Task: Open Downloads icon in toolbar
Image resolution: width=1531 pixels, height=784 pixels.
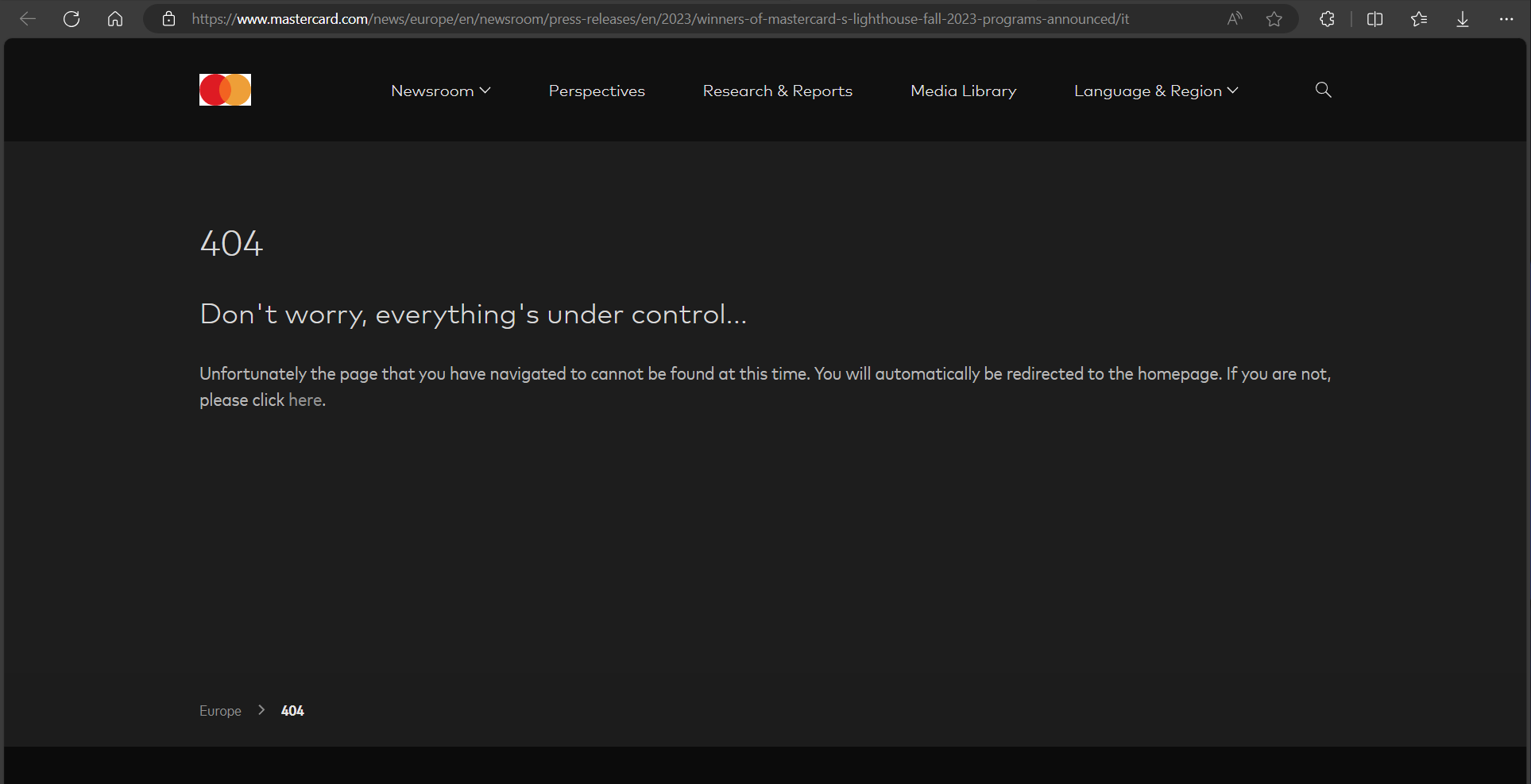Action: pos(1463,19)
